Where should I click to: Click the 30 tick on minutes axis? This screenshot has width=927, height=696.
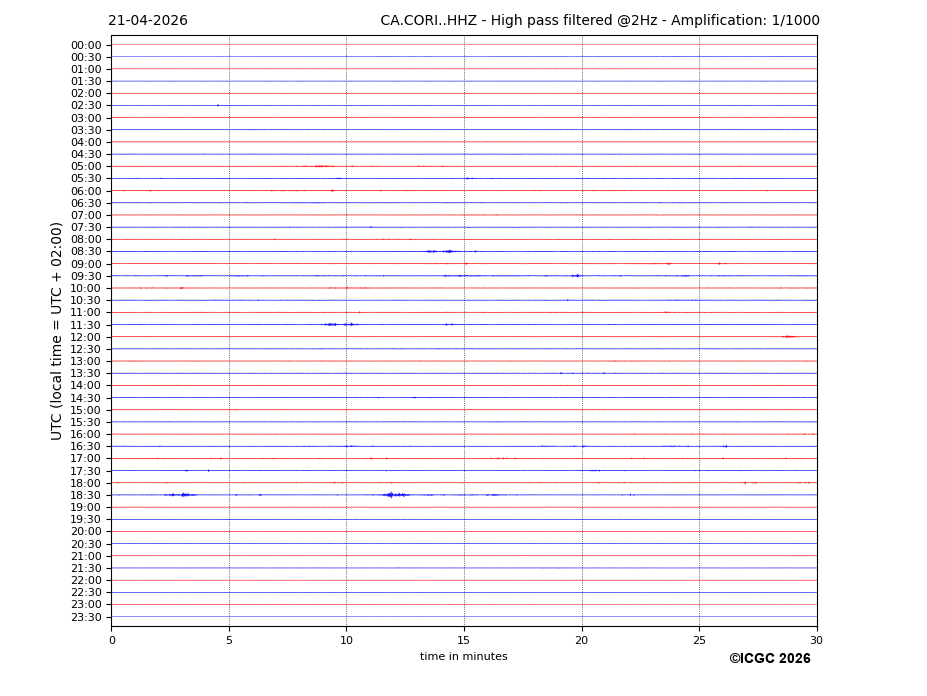point(816,640)
